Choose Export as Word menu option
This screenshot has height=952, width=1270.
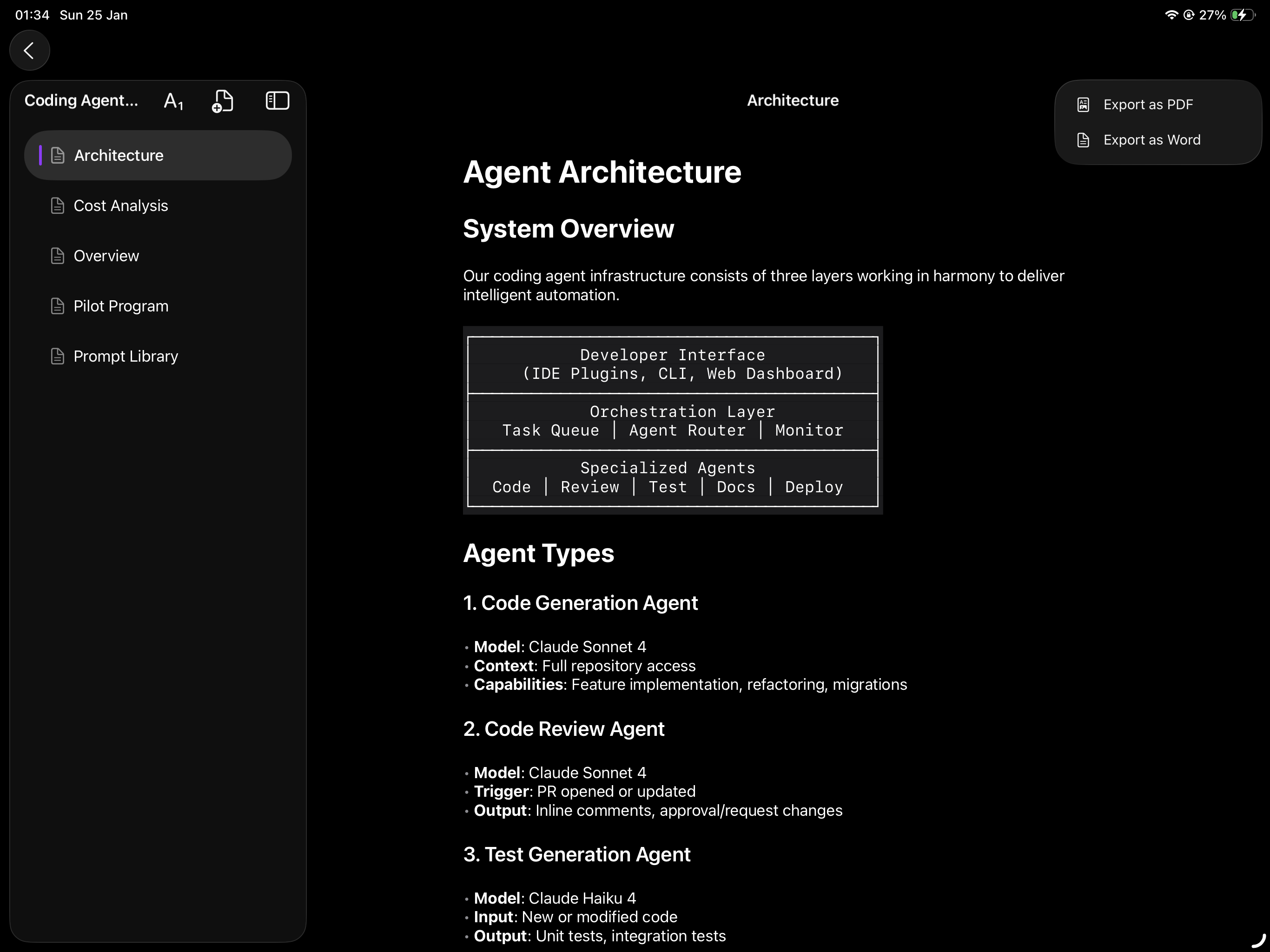tap(1151, 140)
